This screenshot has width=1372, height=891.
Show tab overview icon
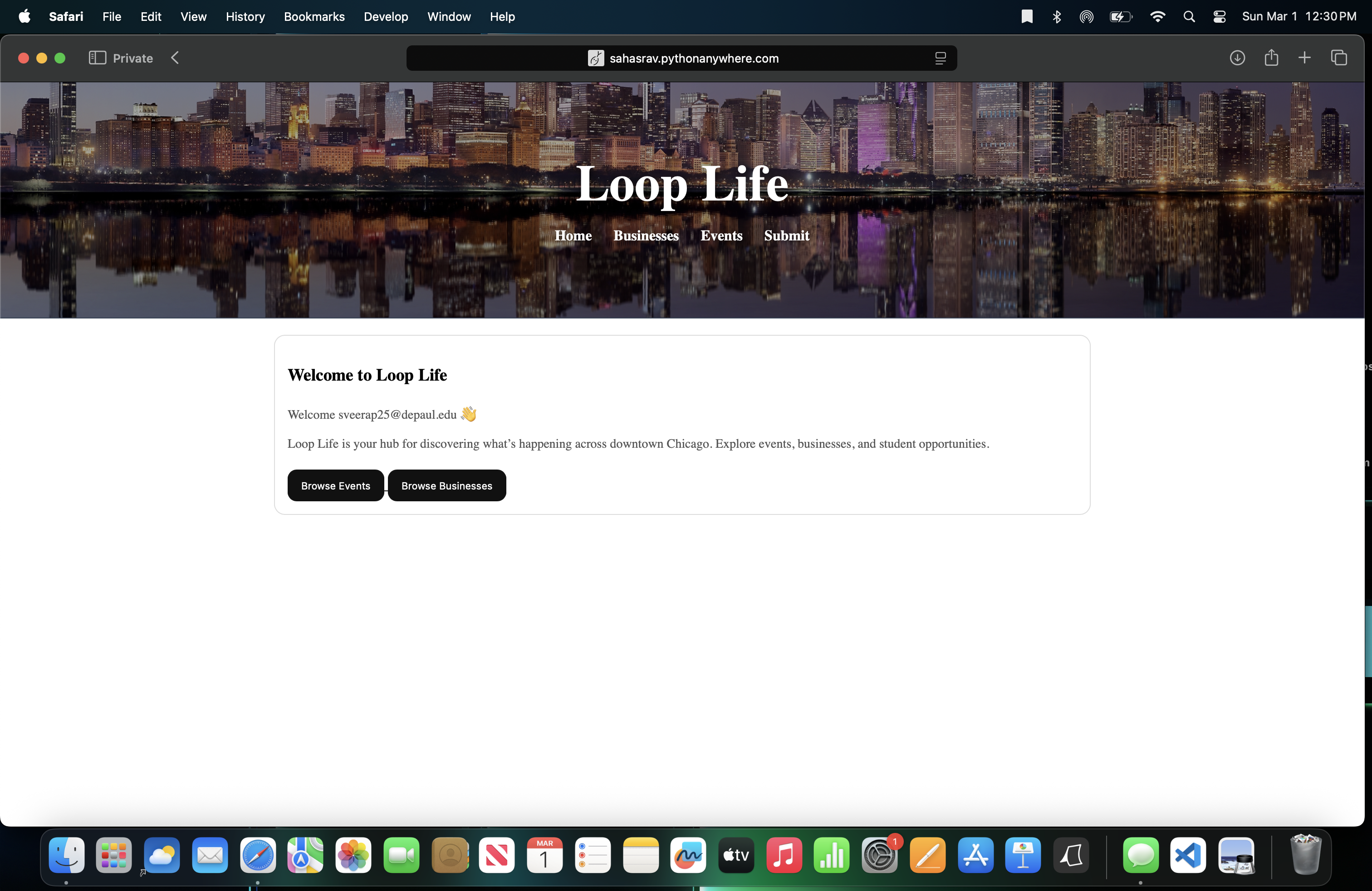pos(1338,58)
